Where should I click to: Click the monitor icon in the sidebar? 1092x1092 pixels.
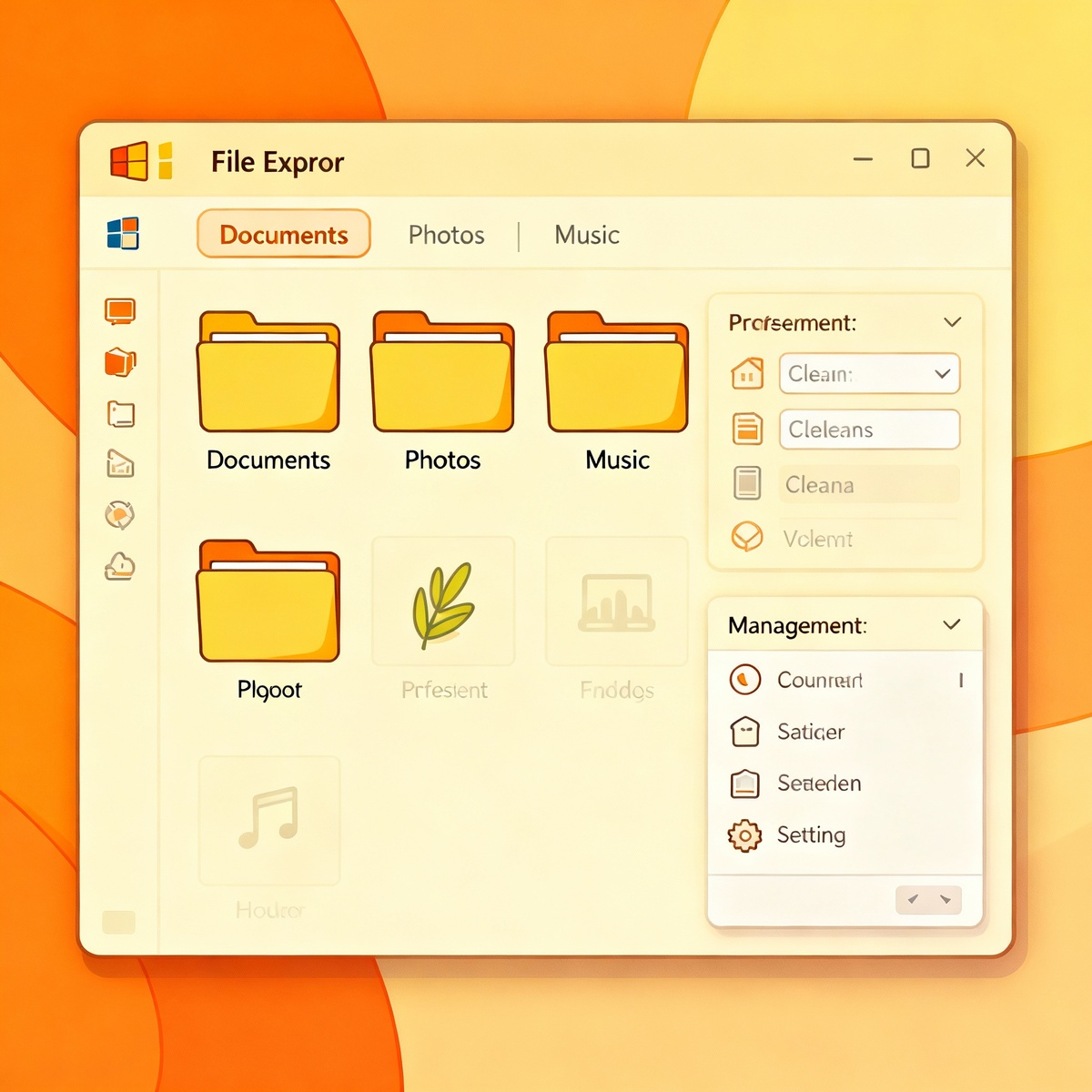tap(120, 311)
